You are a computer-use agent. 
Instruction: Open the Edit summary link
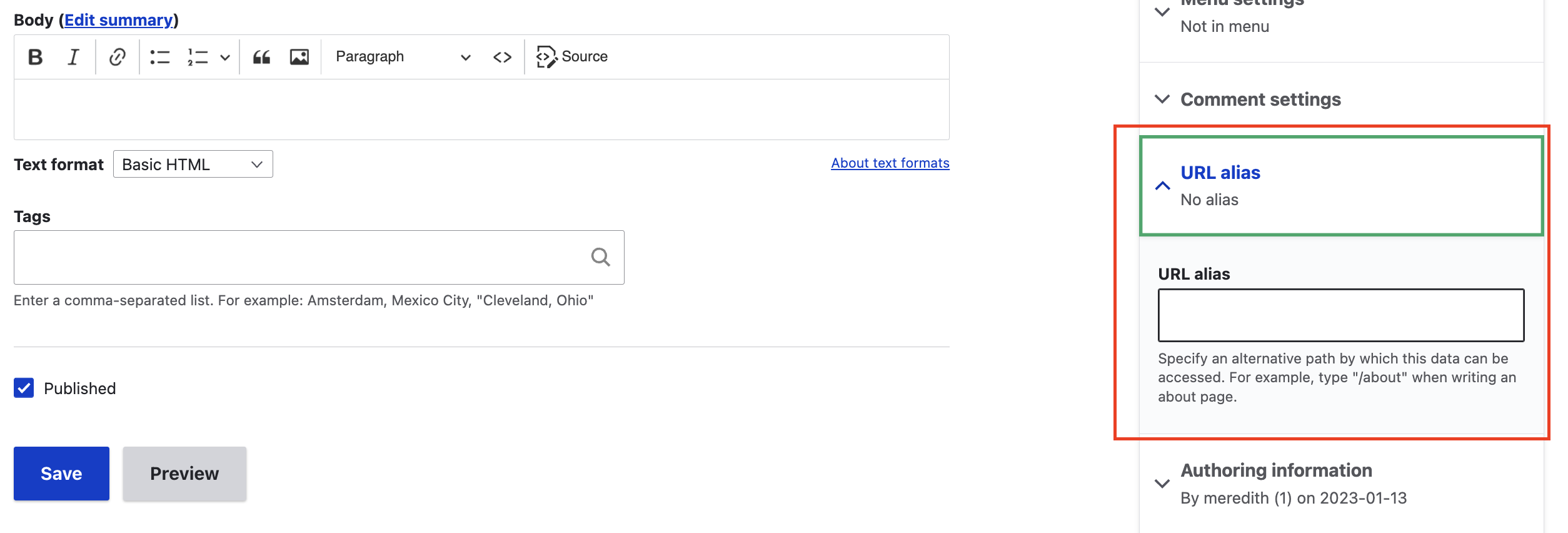coord(119,20)
